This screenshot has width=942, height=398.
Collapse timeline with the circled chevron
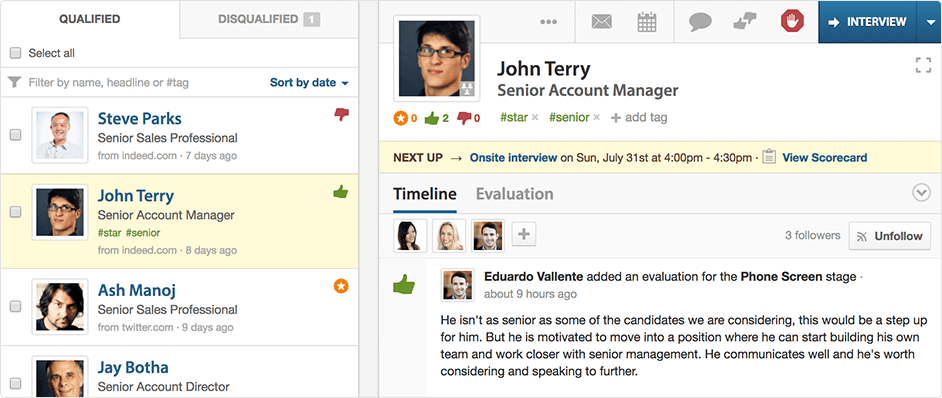tap(921, 192)
